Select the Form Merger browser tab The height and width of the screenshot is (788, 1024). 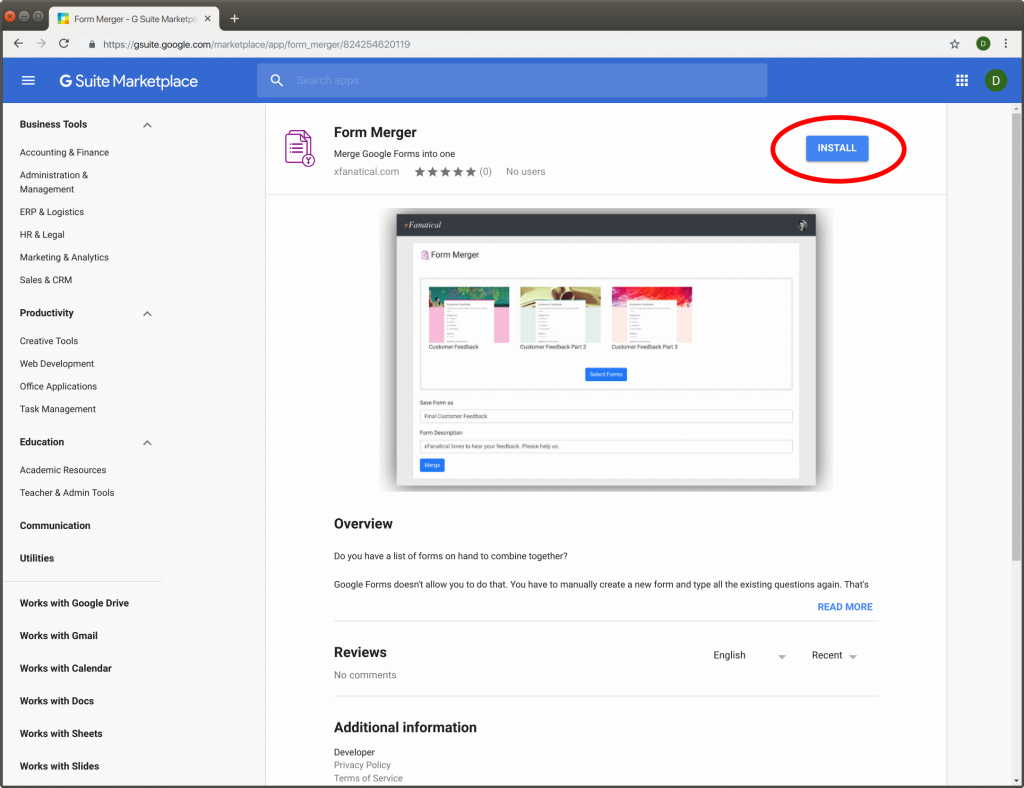pyautogui.click(x=135, y=18)
